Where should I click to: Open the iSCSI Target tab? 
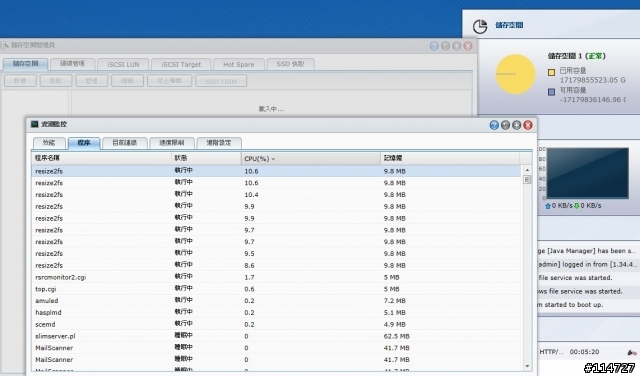181,64
